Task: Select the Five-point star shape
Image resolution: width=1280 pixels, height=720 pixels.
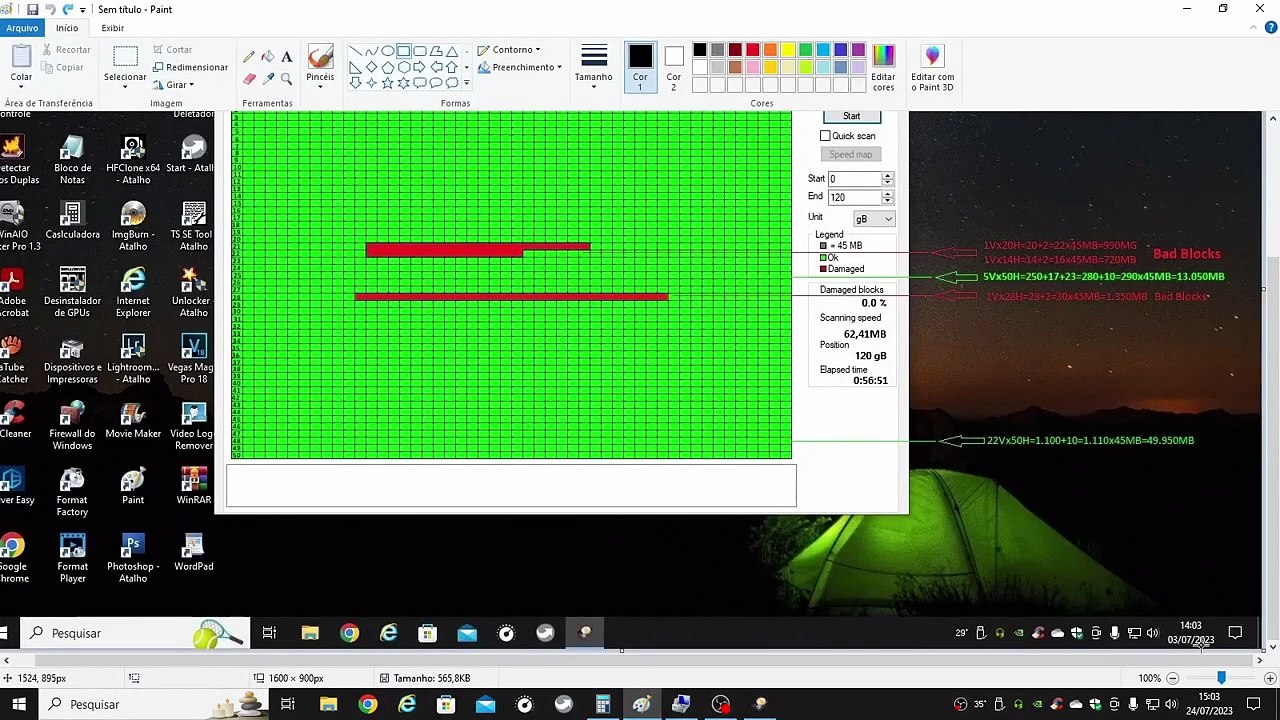Action: click(x=387, y=83)
